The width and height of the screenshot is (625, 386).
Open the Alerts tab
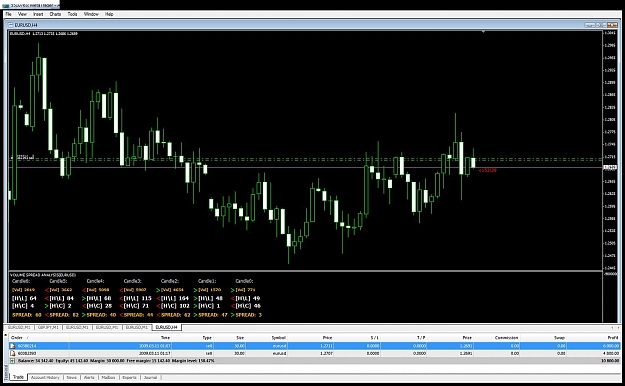(x=89, y=377)
